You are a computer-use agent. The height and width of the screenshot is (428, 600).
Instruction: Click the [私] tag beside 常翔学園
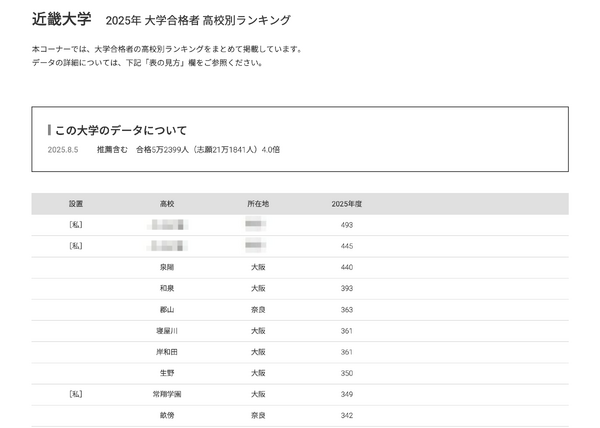click(76, 394)
